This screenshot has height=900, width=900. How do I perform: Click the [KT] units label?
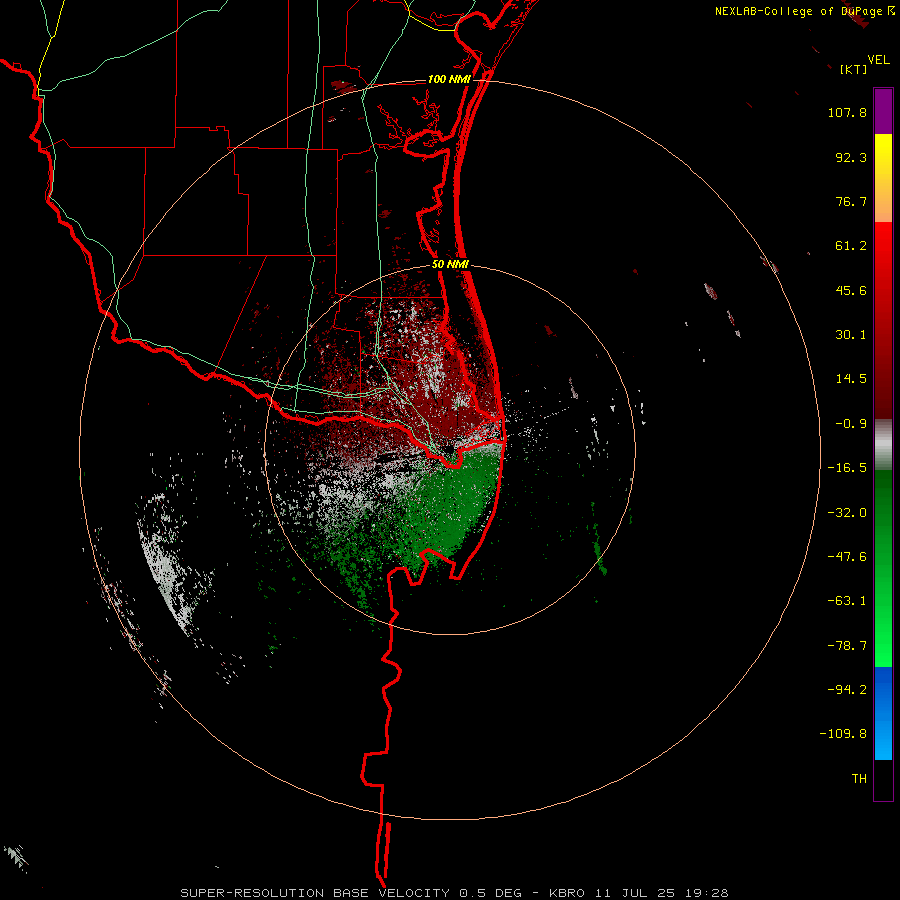853,69
